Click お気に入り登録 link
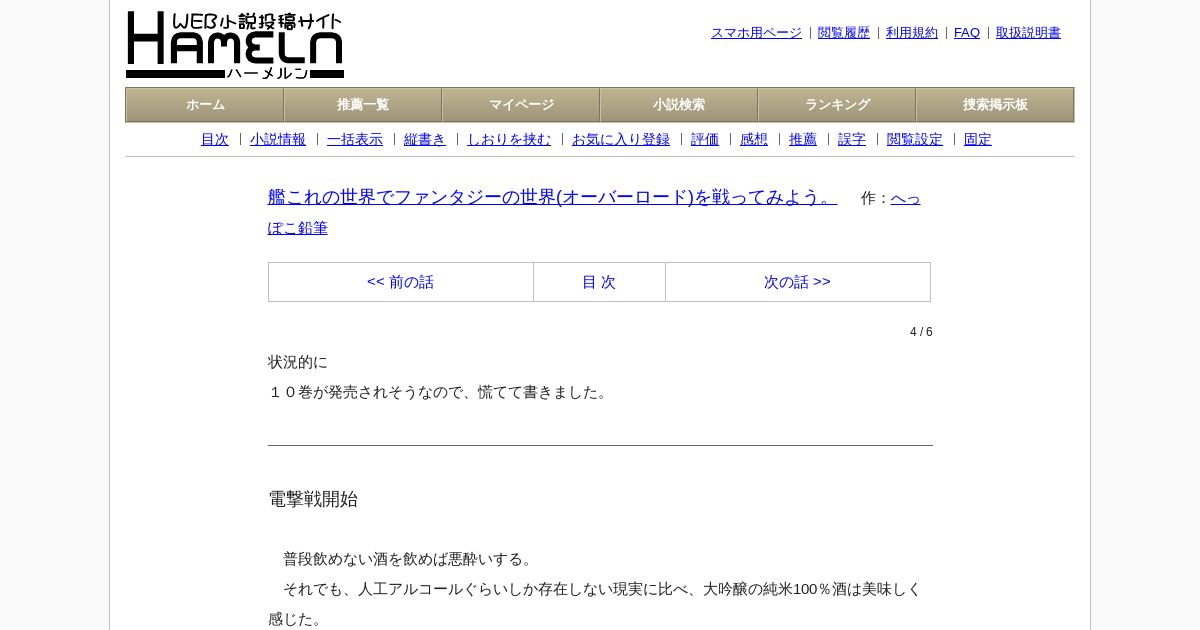 pyautogui.click(x=621, y=140)
